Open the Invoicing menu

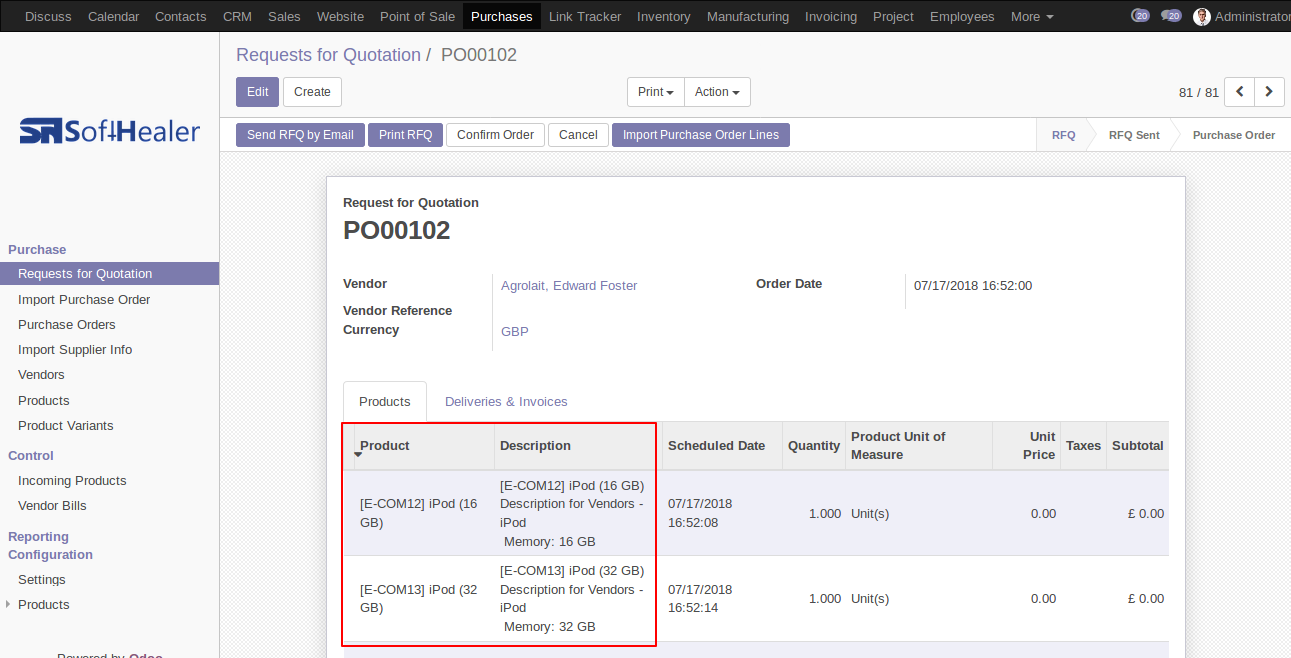pos(831,16)
